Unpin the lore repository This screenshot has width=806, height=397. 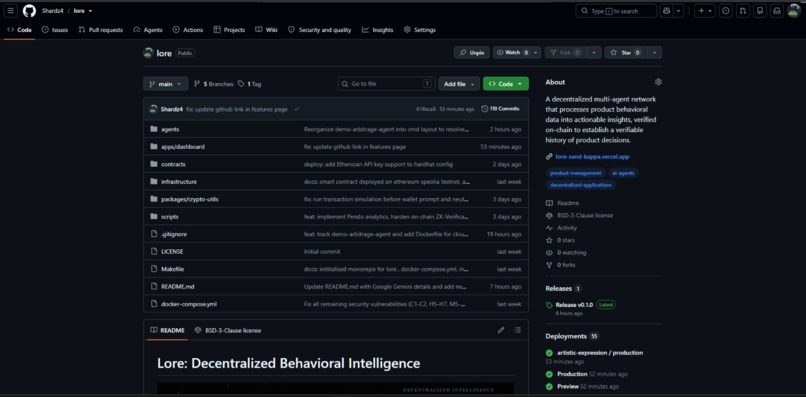[472, 52]
